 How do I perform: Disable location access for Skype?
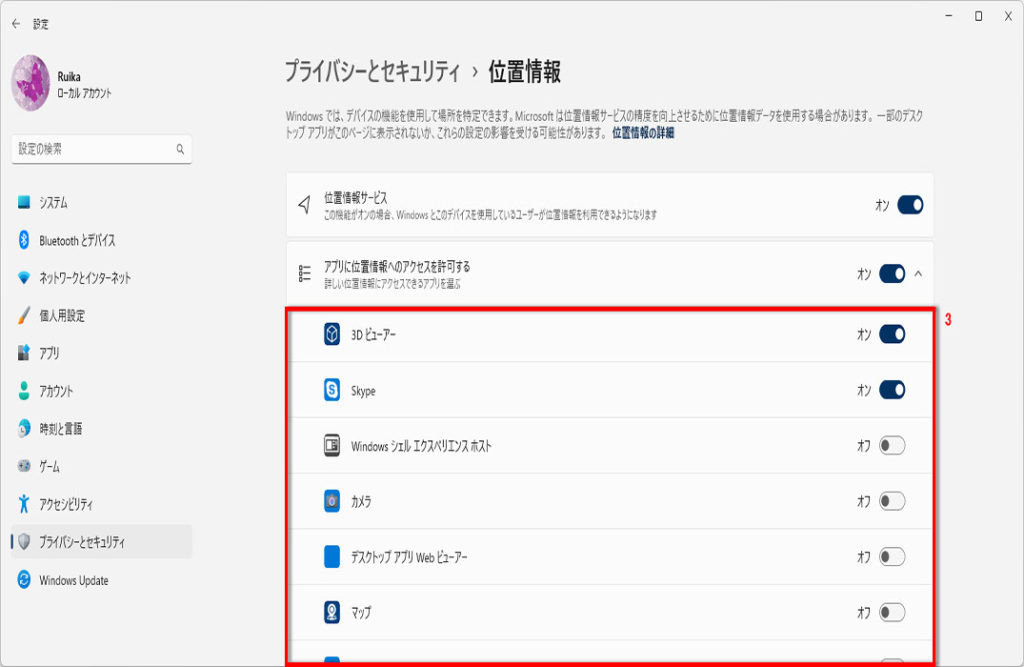pyautogui.click(x=892, y=390)
